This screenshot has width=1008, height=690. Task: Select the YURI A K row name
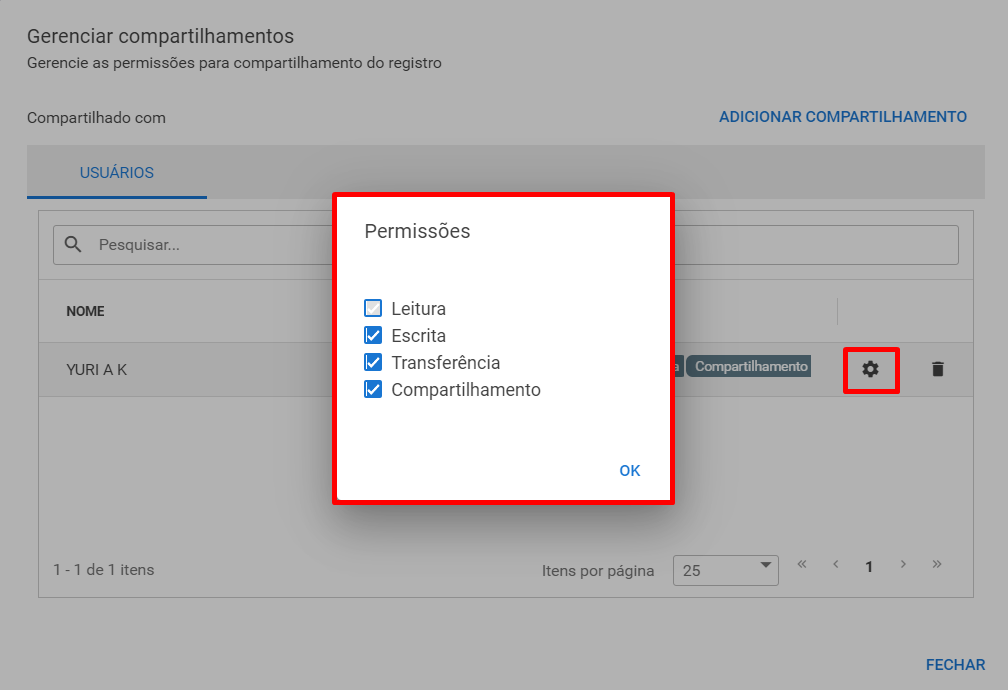[96, 370]
